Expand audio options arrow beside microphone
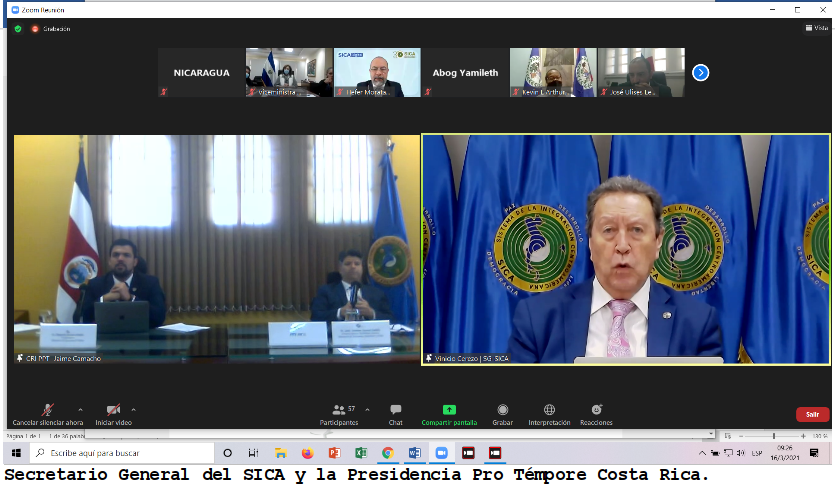This screenshot has height=486, width=835. click(x=80, y=410)
